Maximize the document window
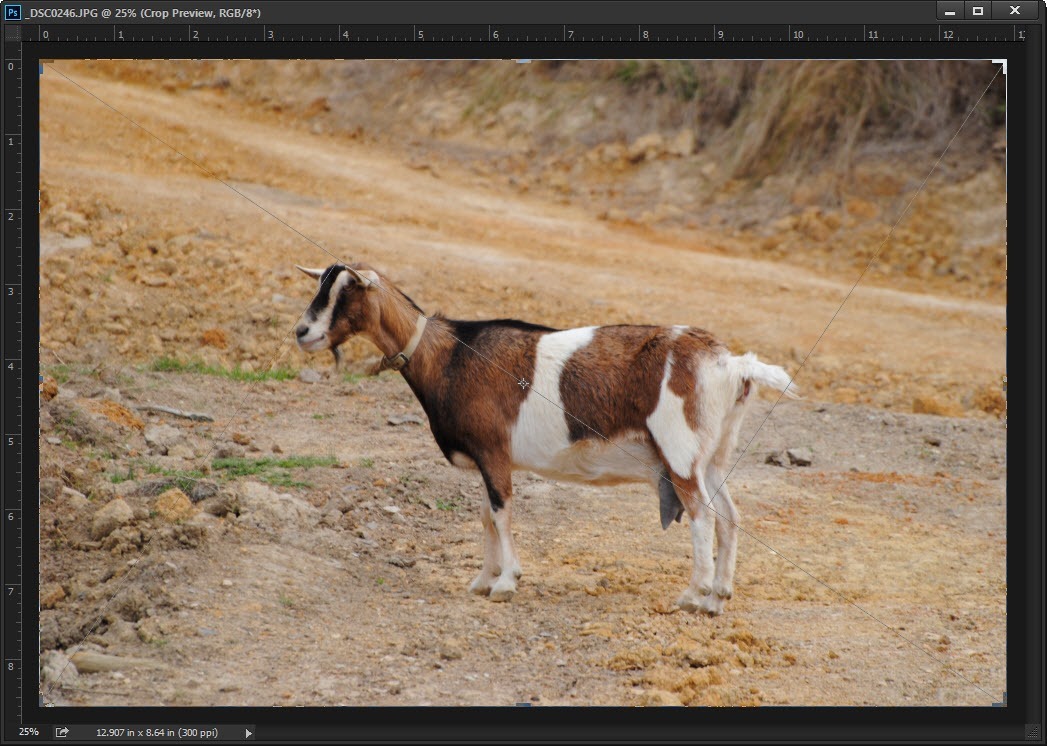Image resolution: width=1047 pixels, height=746 pixels. click(x=978, y=11)
